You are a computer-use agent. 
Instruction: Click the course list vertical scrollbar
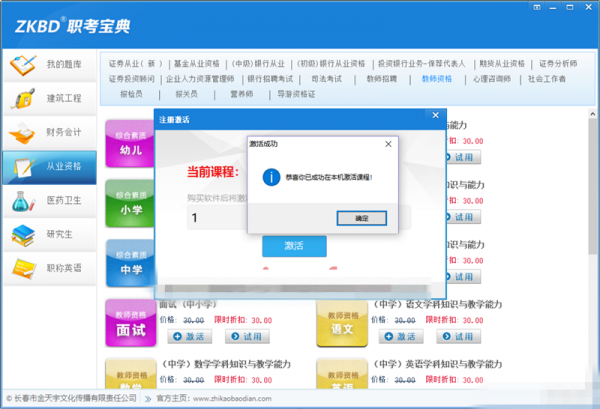[x=592, y=186]
